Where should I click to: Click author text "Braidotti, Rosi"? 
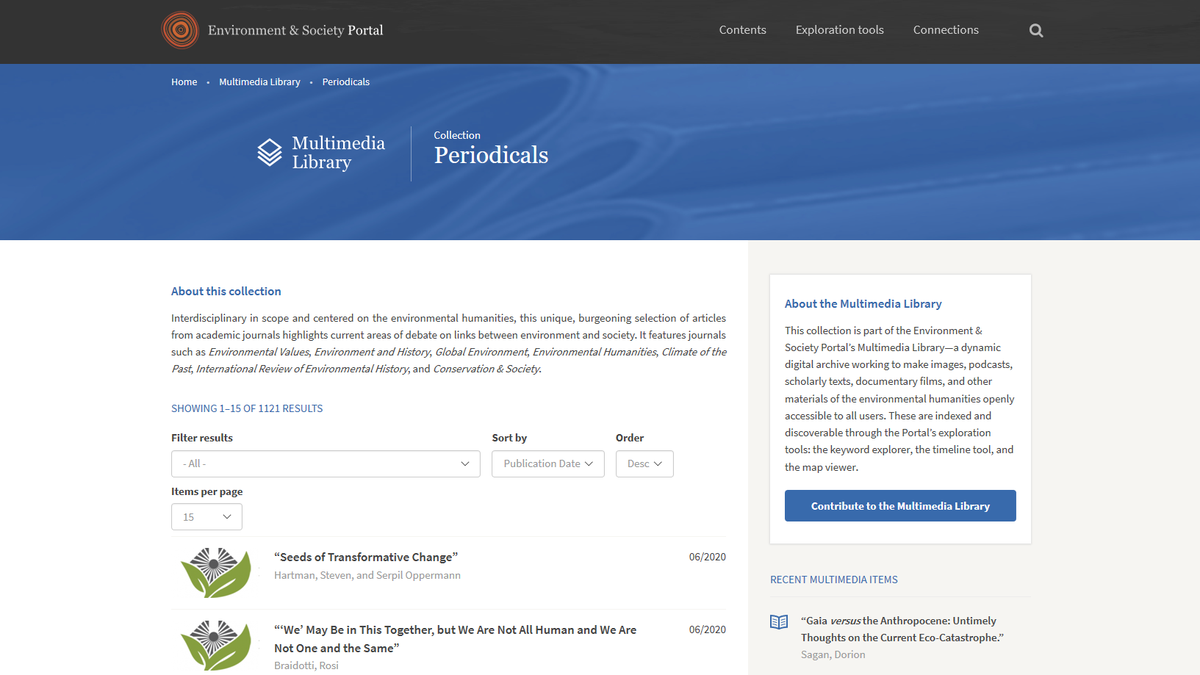tap(306, 666)
